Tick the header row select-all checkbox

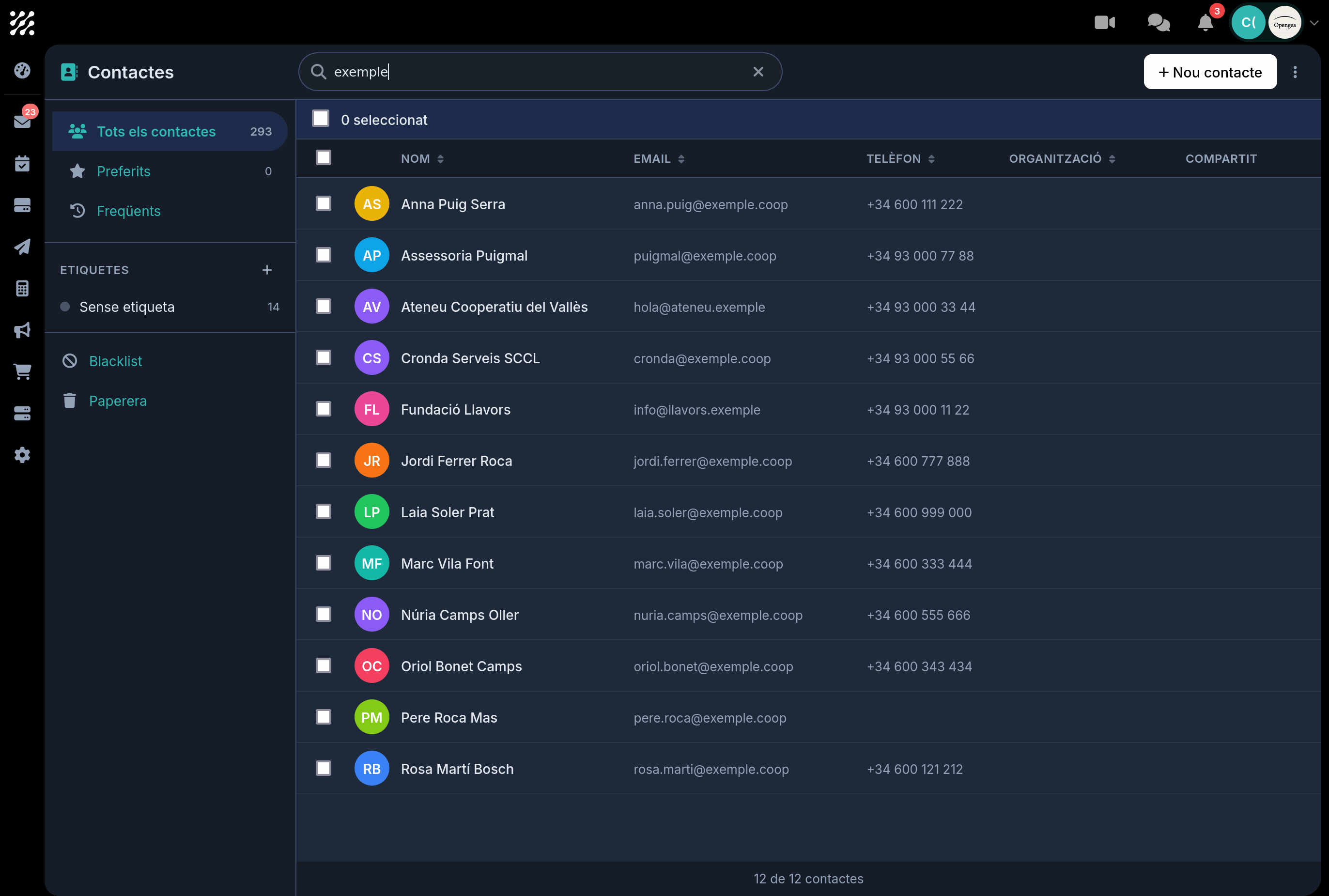(x=324, y=158)
